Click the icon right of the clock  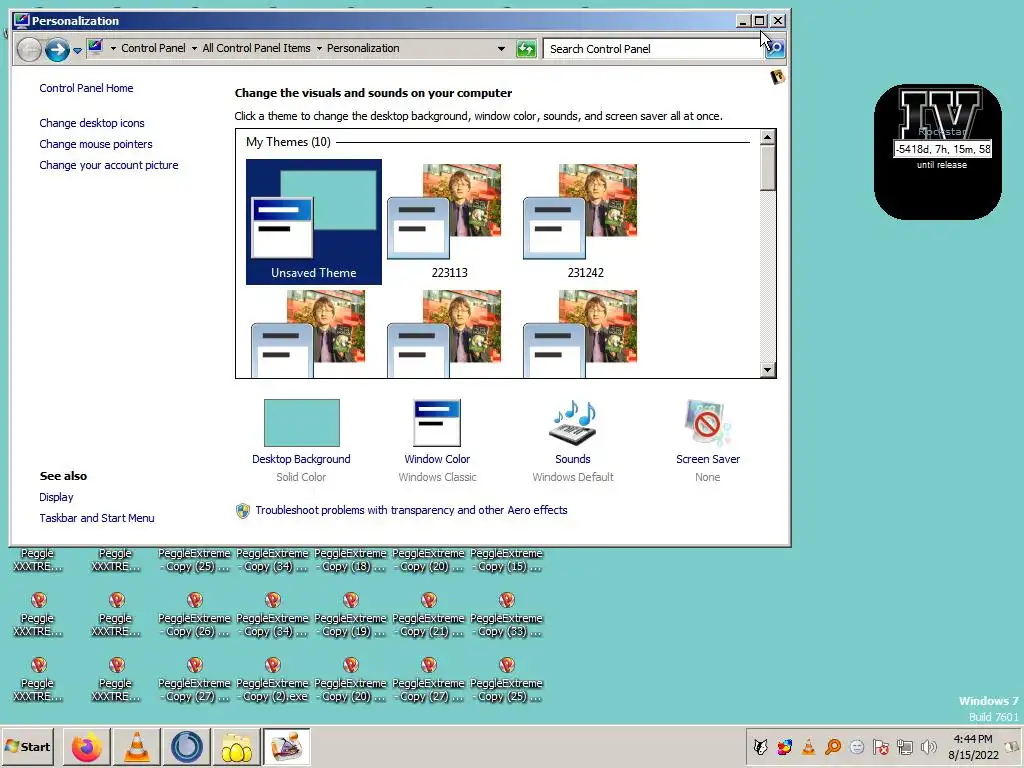pyautogui.click(x=1013, y=746)
